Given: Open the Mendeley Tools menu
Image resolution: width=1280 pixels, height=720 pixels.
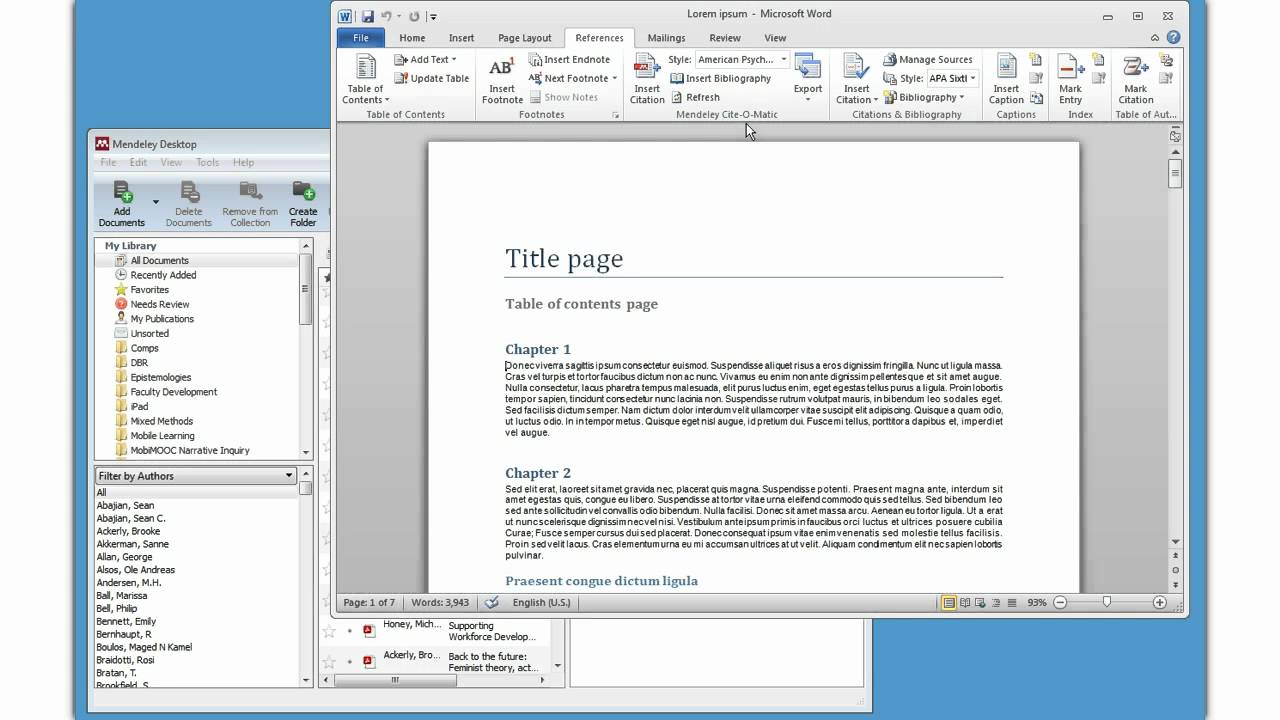Looking at the screenshot, I should [x=207, y=162].
